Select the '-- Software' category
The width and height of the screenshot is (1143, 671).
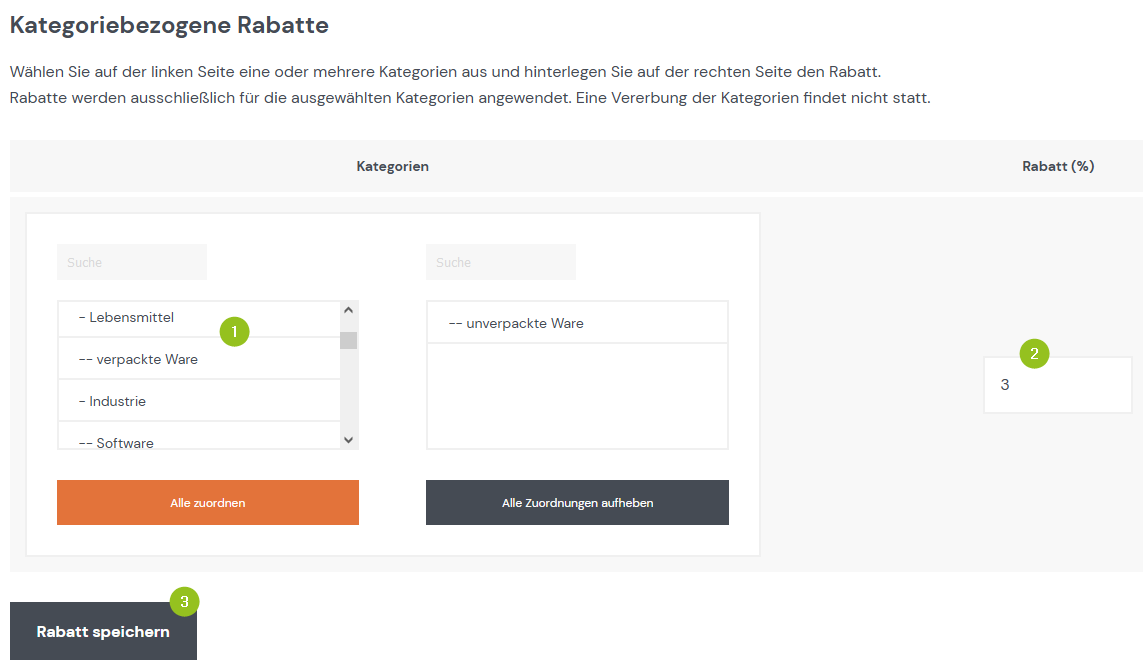pyautogui.click(x=199, y=437)
